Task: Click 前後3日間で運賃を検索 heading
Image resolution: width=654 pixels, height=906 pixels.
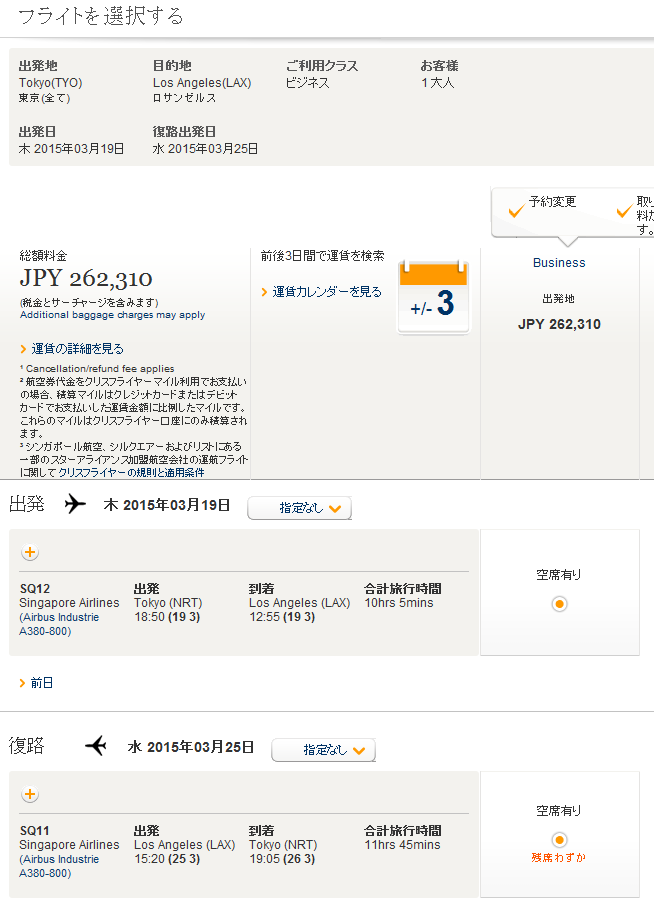Action: (x=322, y=255)
